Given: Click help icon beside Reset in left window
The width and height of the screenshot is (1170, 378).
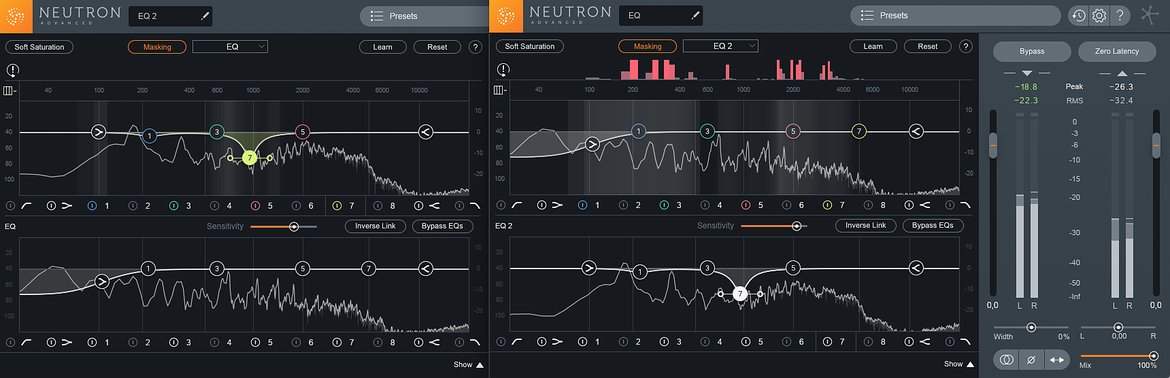Looking at the screenshot, I should tap(475, 47).
